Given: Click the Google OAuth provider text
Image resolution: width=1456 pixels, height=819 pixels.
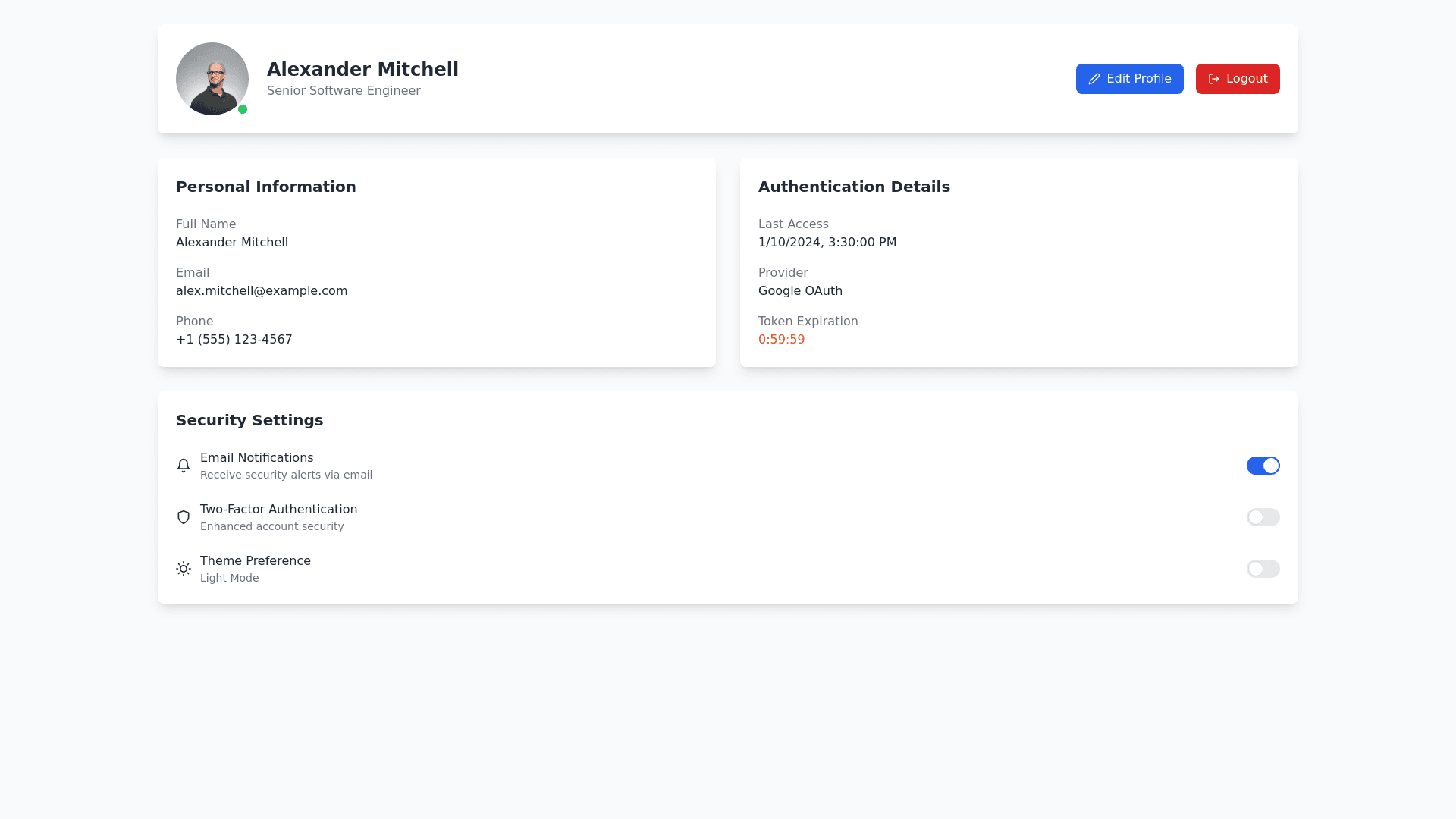Looking at the screenshot, I should pos(800,291).
